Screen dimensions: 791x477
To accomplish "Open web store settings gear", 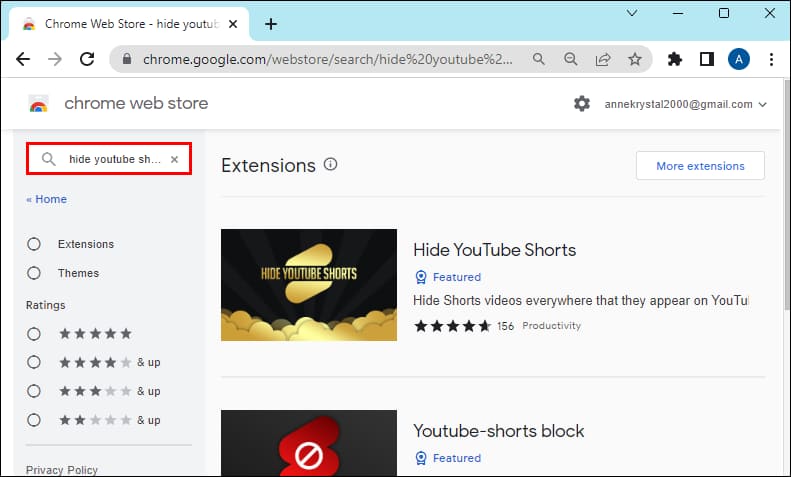I will click(x=582, y=104).
